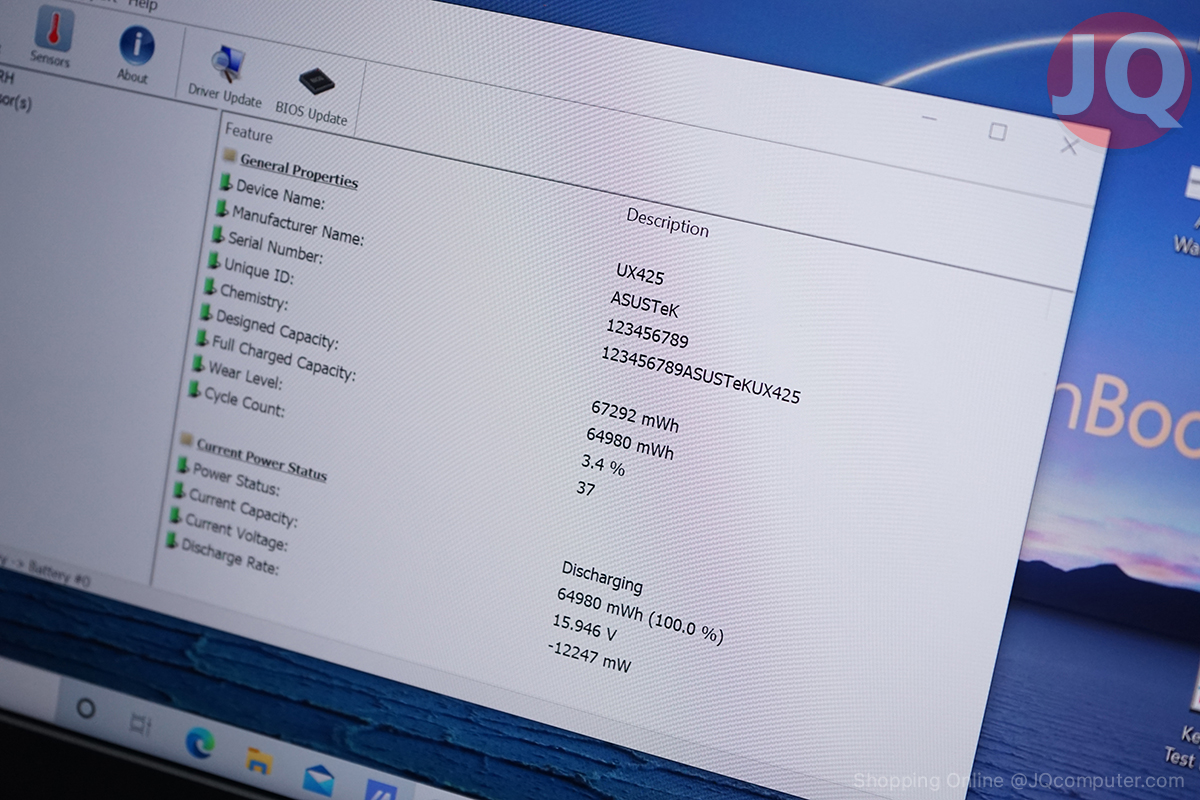Open Task View on the taskbar
The image size is (1200, 800).
141,723
